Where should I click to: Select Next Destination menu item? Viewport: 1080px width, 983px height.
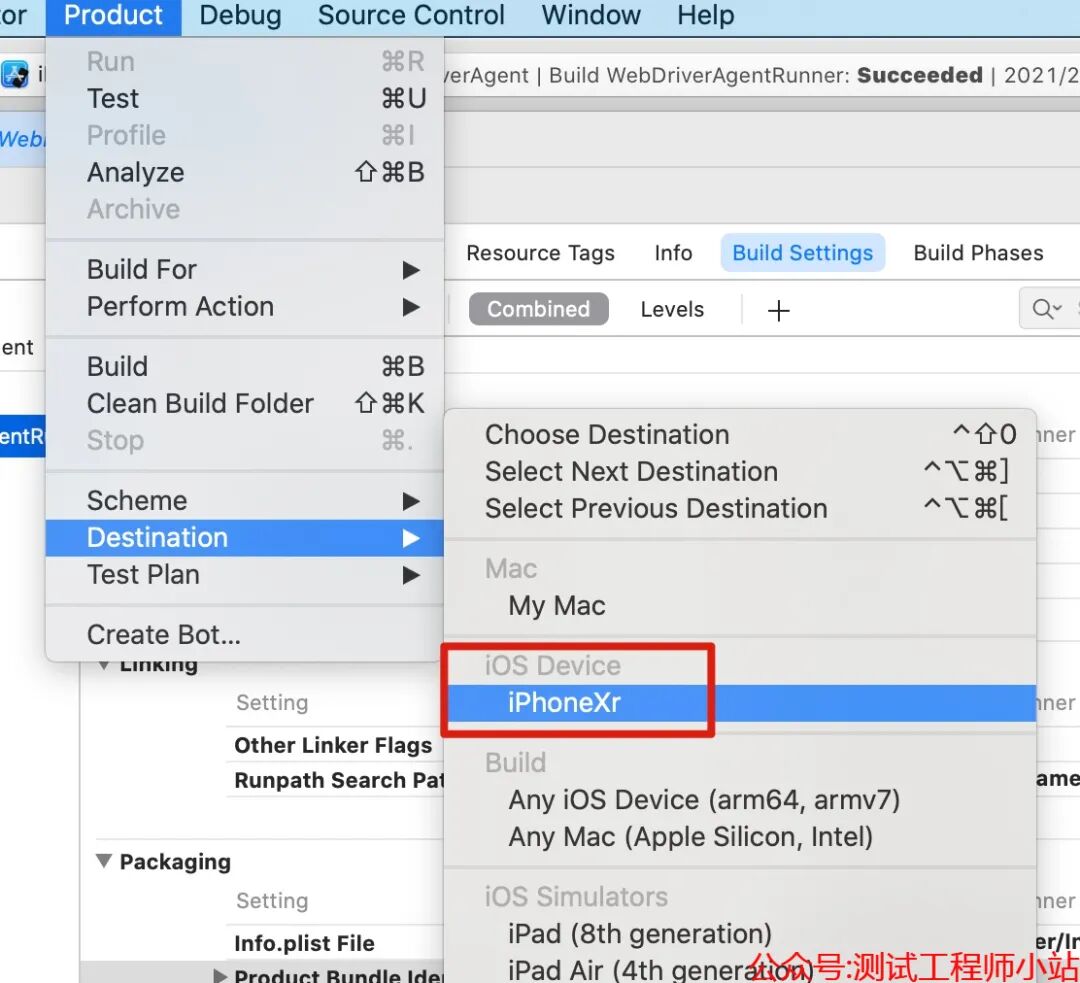[740, 472]
